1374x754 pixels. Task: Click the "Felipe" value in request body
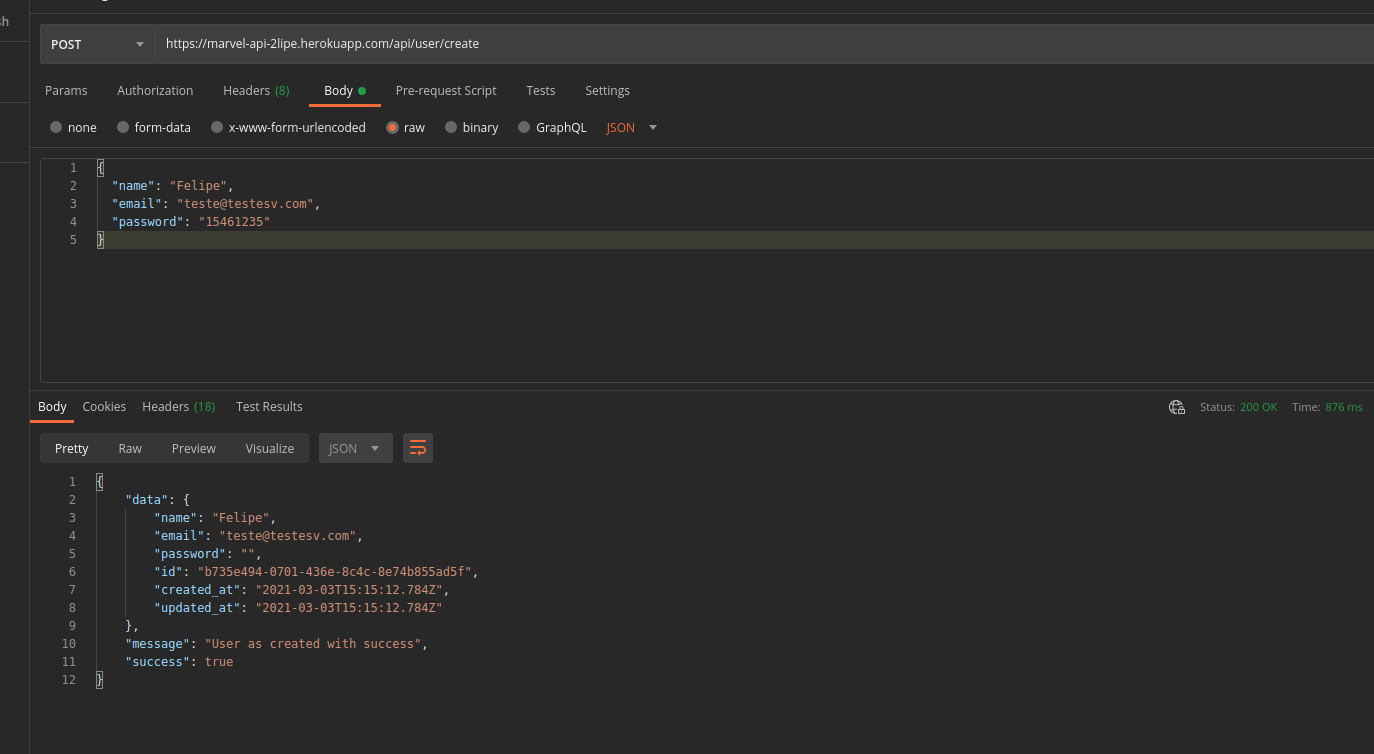[x=200, y=186]
